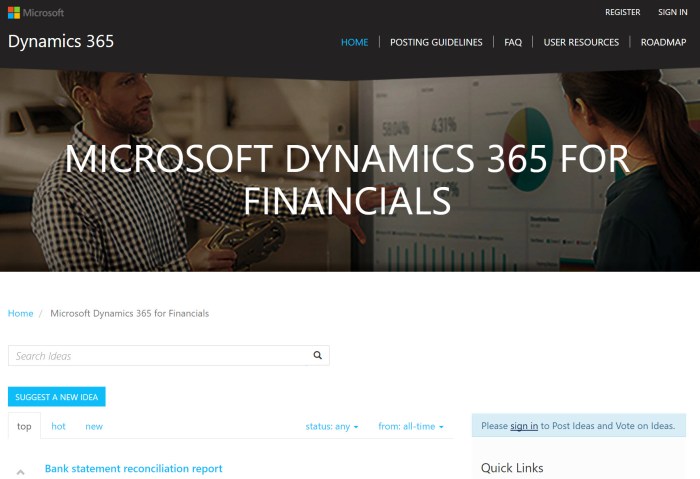This screenshot has height=479, width=700.
Task: Open POSTING GUIDELINES page
Action: pyautogui.click(x=436, y=42)
